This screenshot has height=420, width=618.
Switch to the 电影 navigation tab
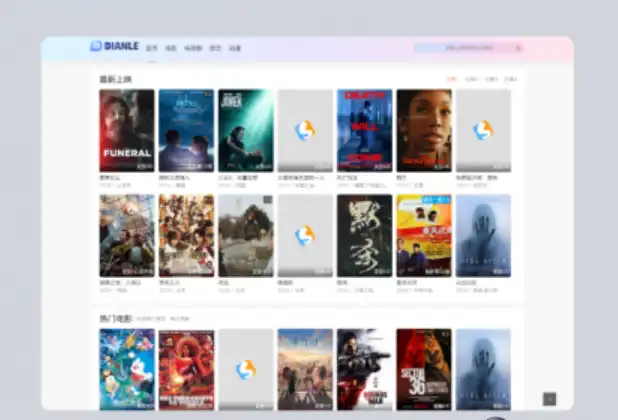pos(171,48)
